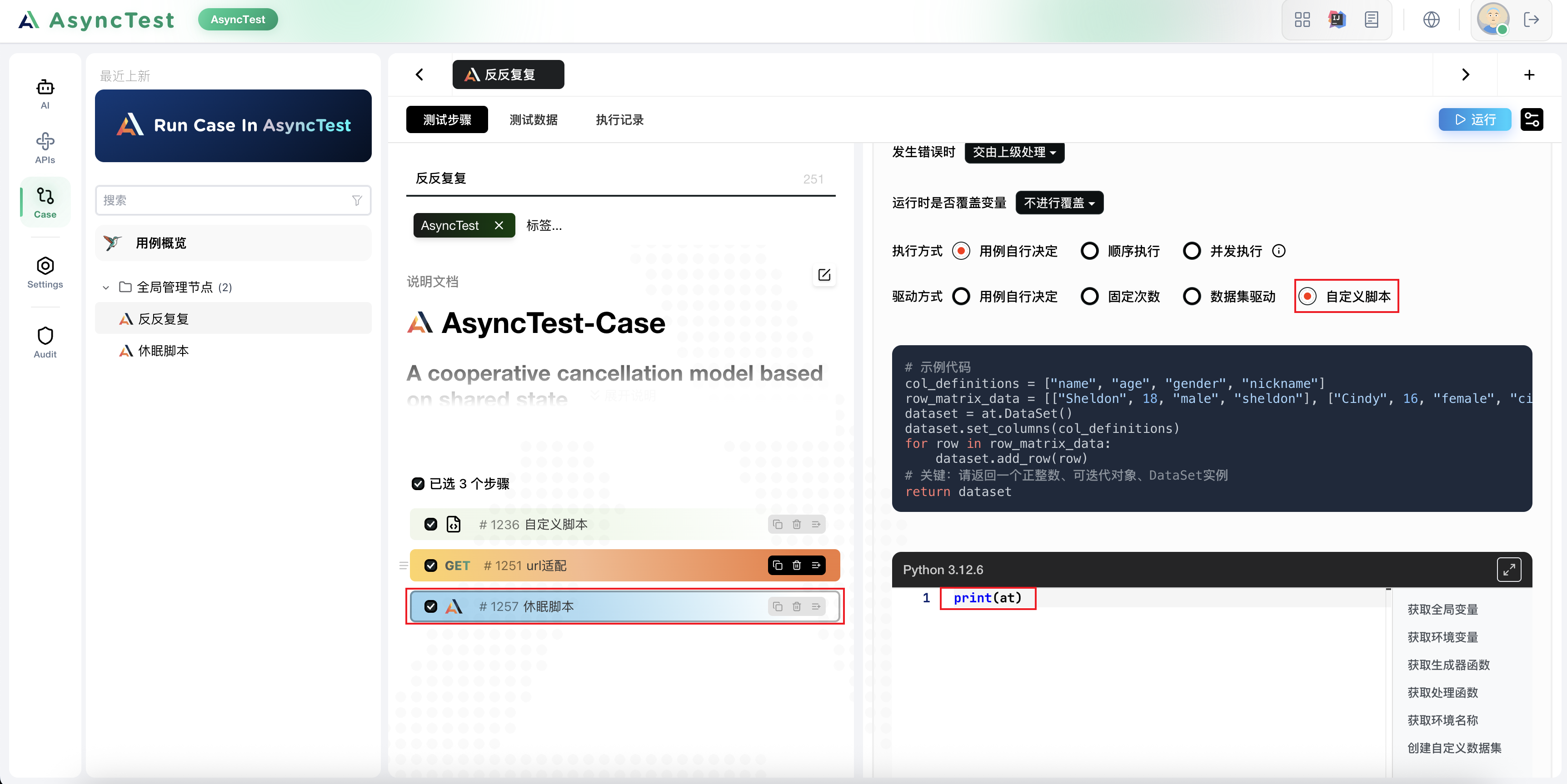
Task: Click the logout icon in header
Action: coord(1531,20)
